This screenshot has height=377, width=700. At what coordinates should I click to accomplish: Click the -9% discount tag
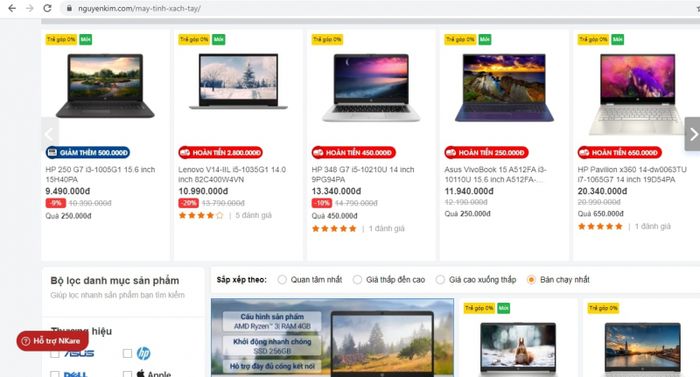tap(55, 203)
